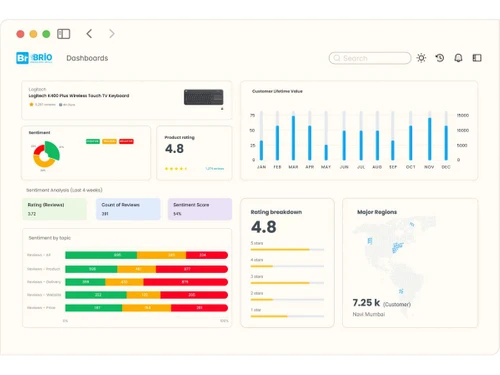Click the Sentiment by topic title
This screenshot has height=375, width=500.
[50, 238]
